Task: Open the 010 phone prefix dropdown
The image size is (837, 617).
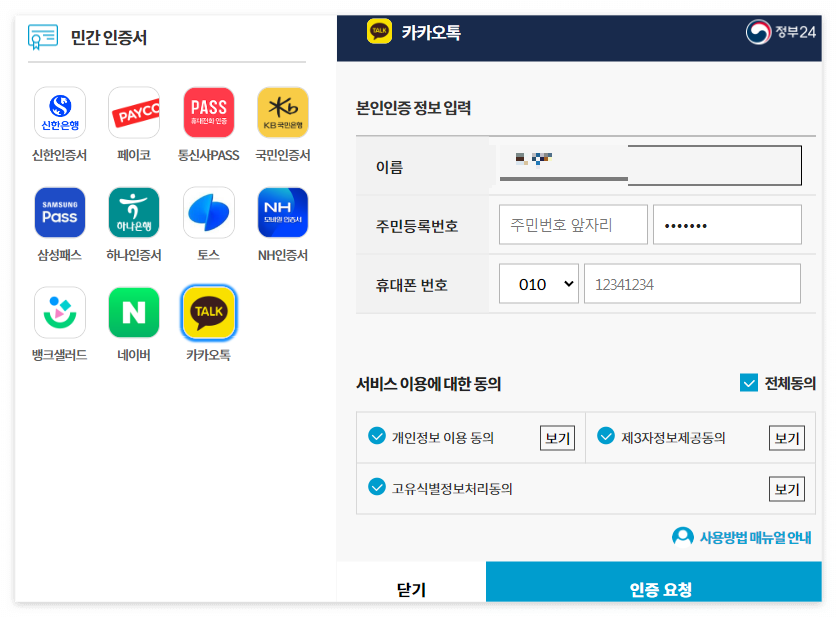Action: tap(539, 284)
